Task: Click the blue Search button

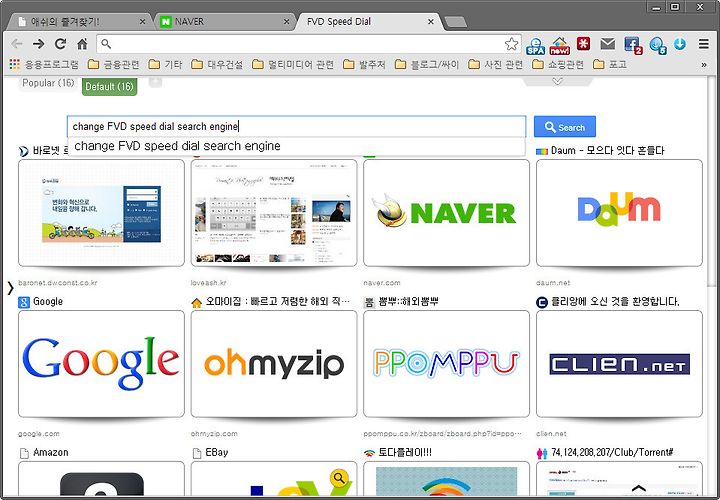Action: 564,127
